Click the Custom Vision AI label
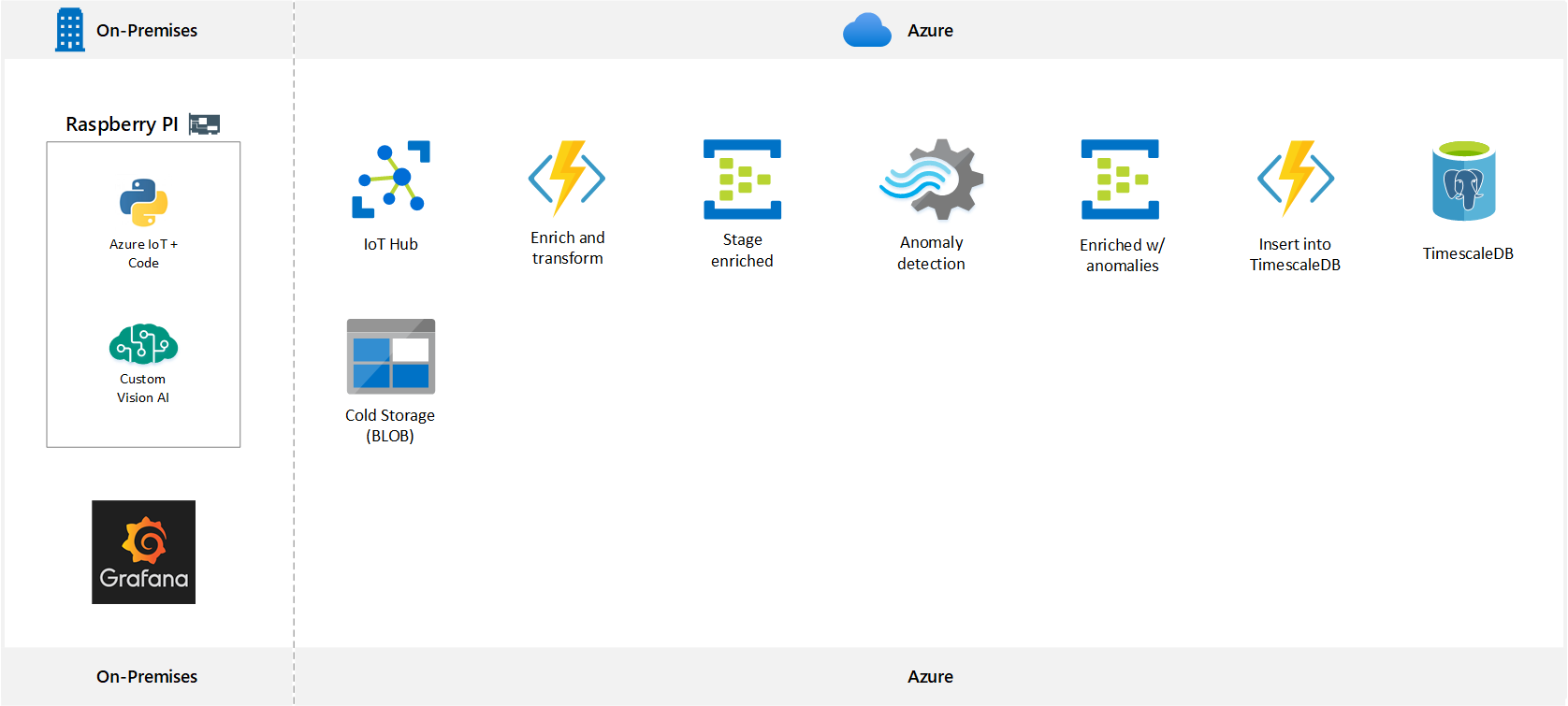 pos(143,388)
